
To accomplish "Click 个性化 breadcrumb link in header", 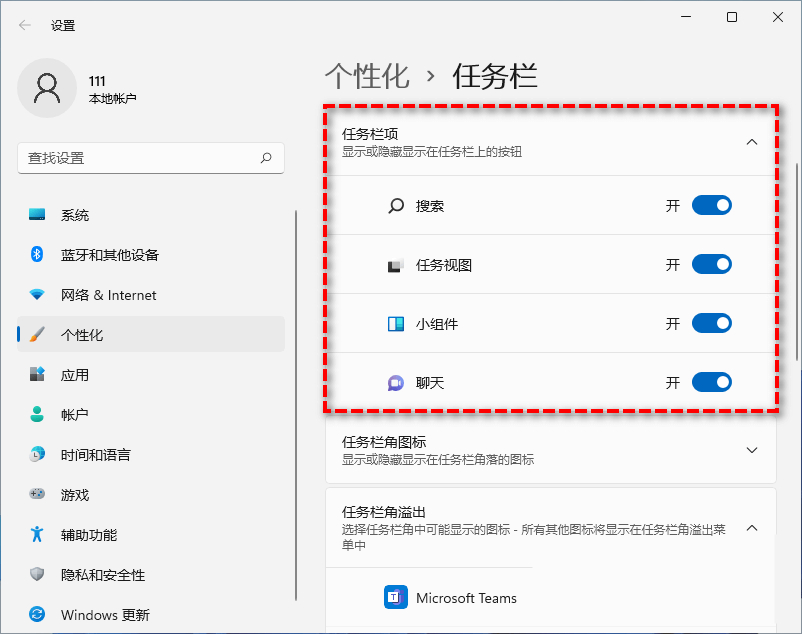I will tap(367, 76).
